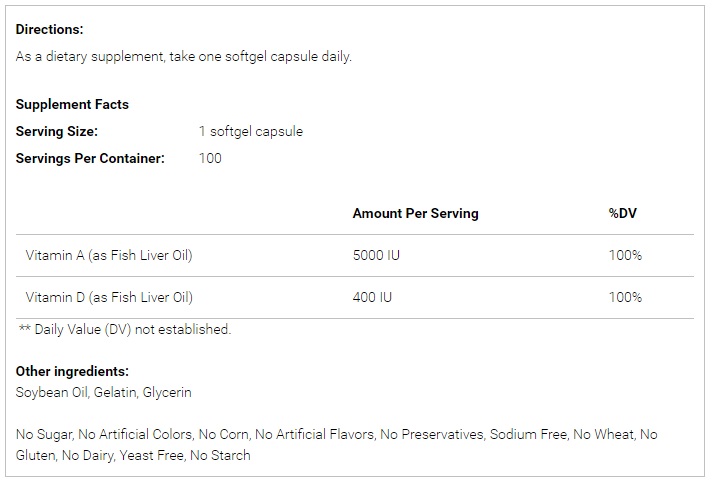Image resolution: width=724 pixels, height=496 pixels.
Task: Click the 400 IU amount
Action: point(372,297)
